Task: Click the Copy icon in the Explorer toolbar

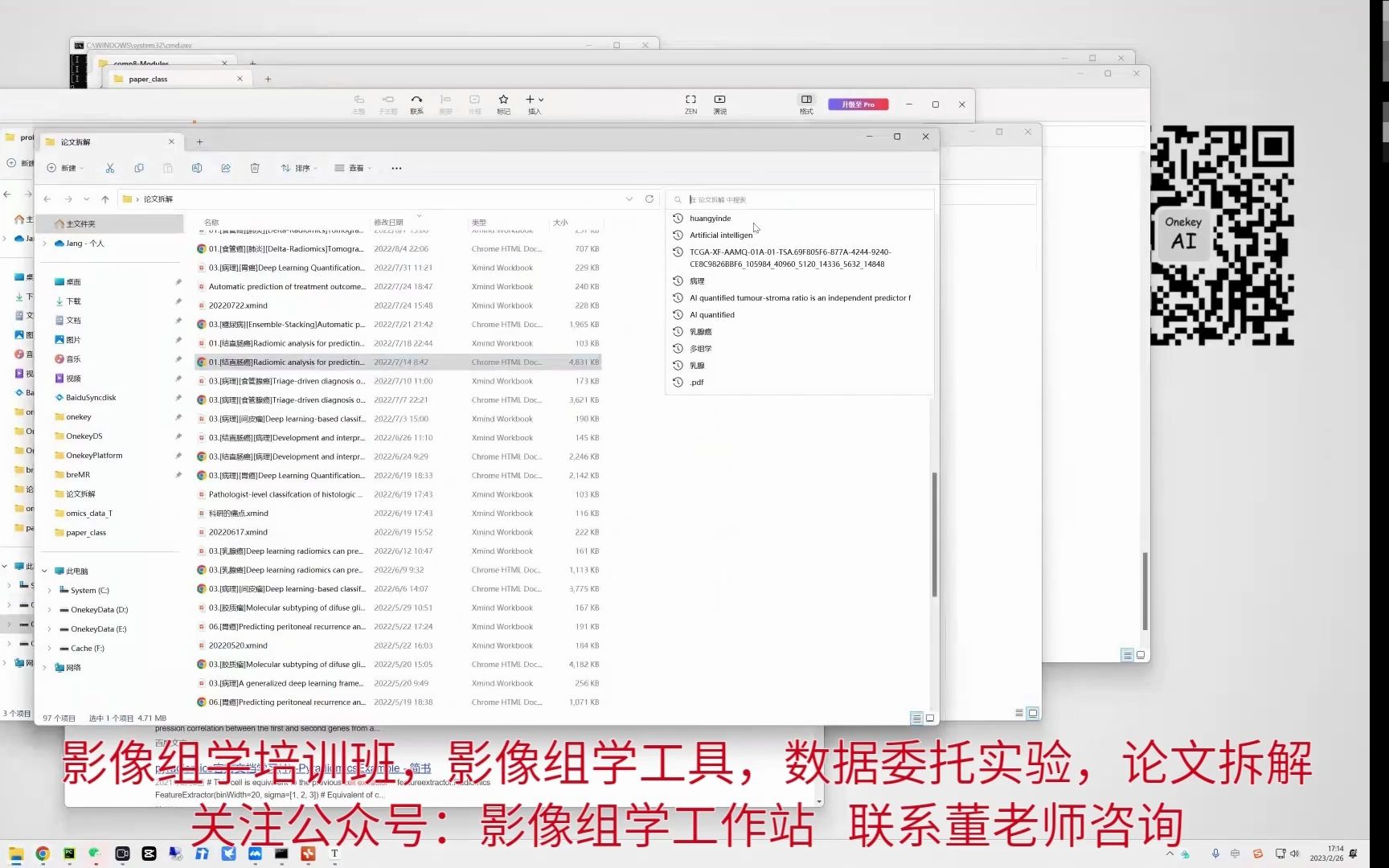Action: click(x=139, y=168)
